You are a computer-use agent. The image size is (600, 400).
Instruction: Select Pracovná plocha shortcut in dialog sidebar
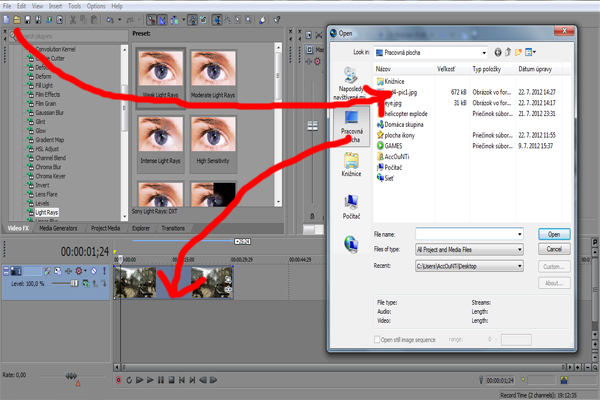point(351,126)
